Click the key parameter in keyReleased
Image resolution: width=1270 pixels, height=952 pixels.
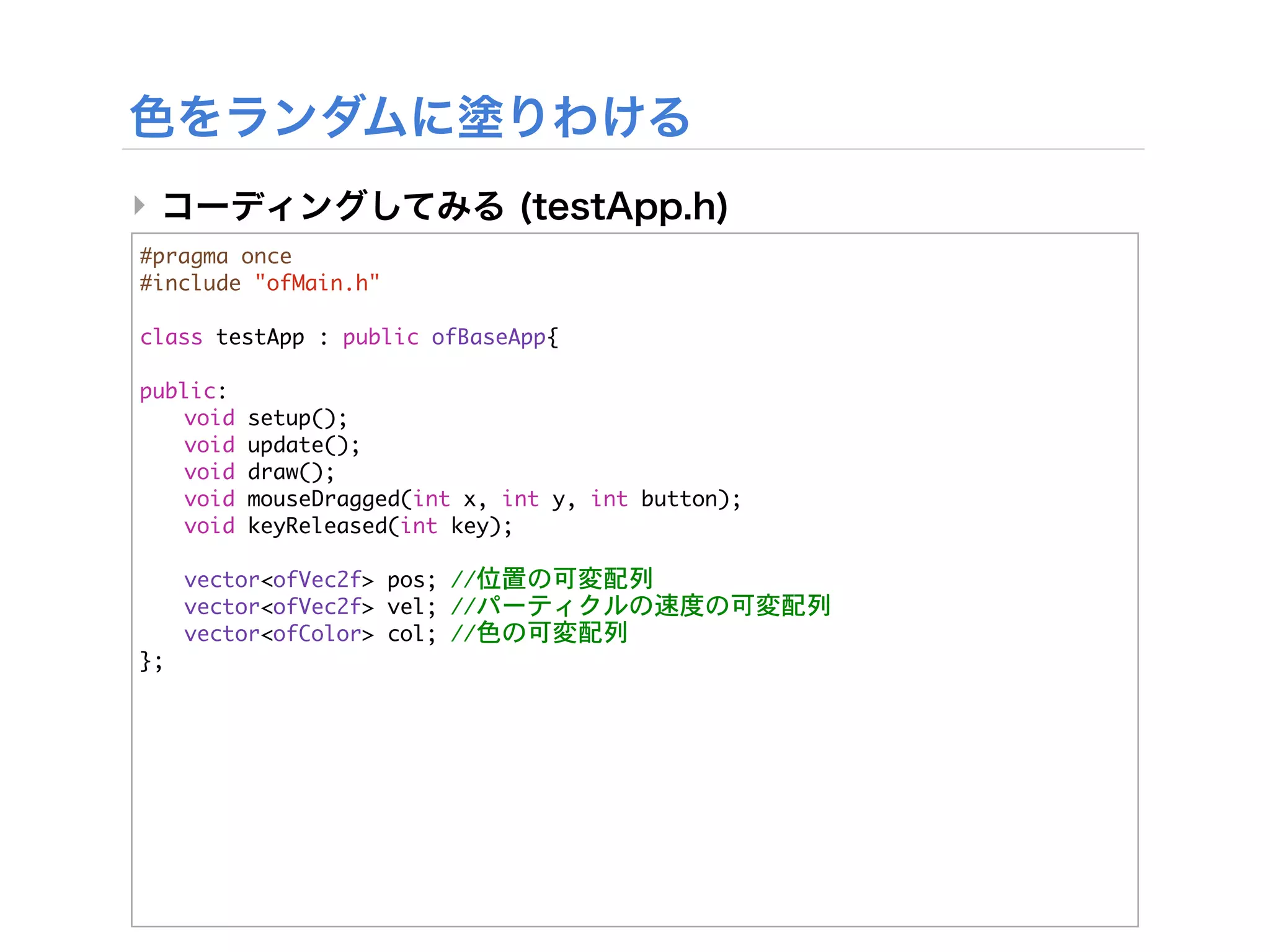[x=469, y=526]
